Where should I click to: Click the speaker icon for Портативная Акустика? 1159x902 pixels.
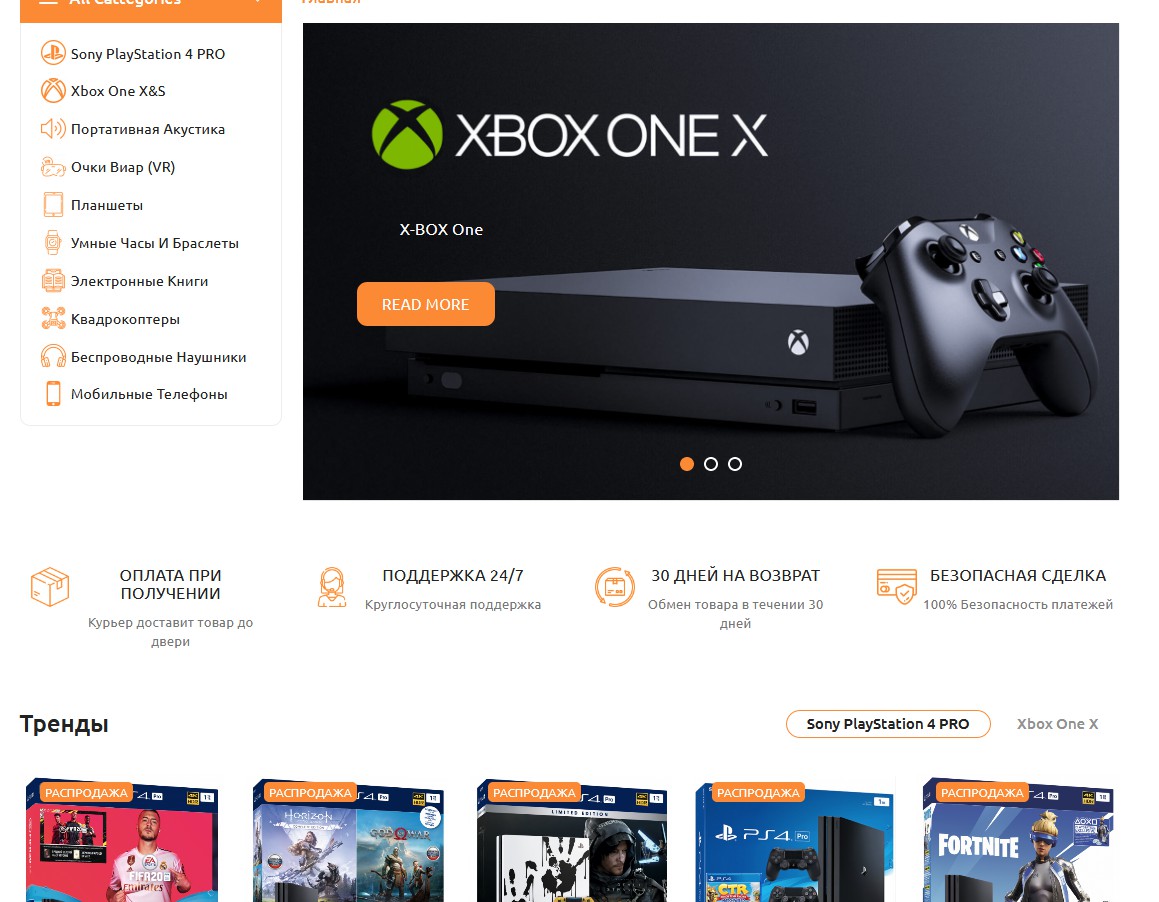(x=53, y=129)
